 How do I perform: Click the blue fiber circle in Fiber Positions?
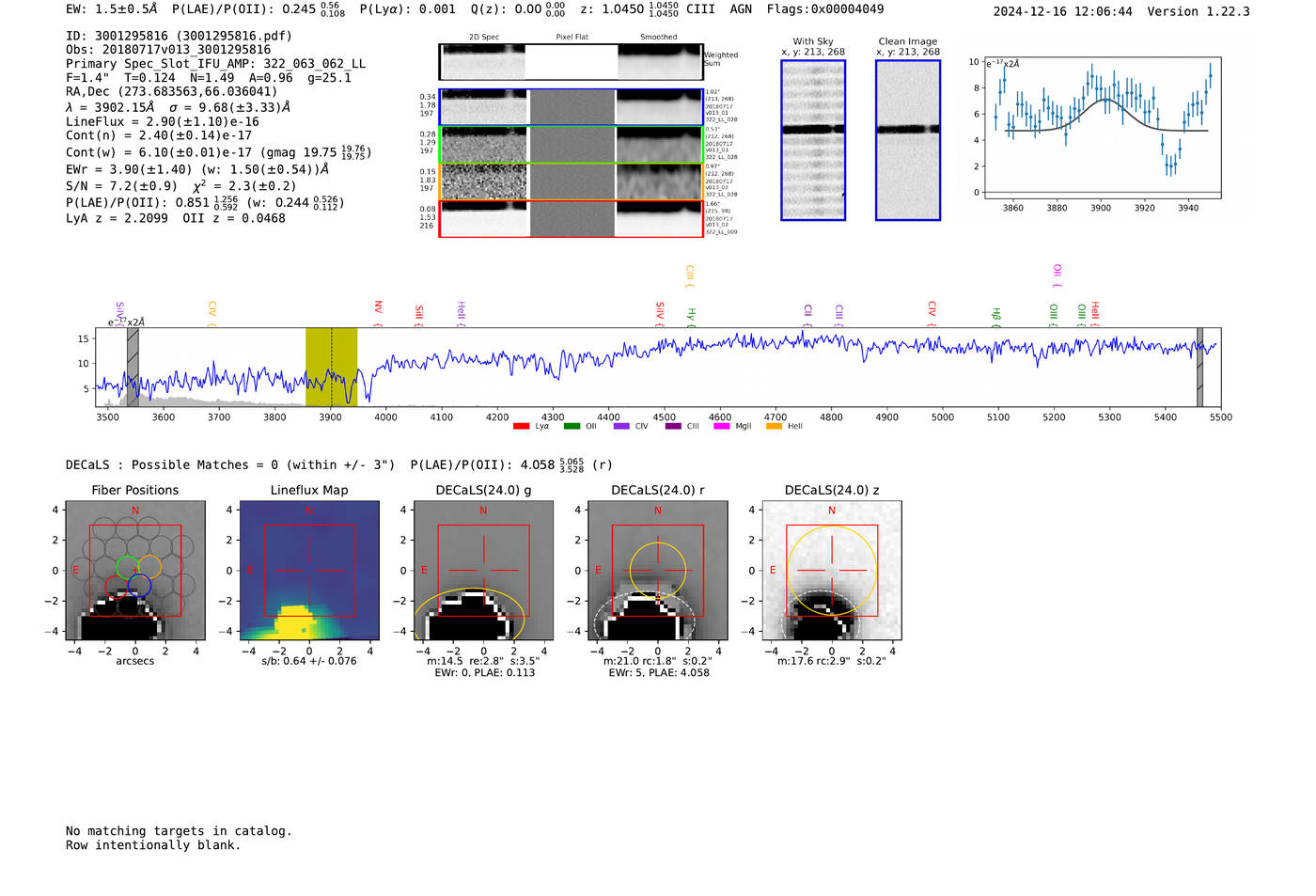tap(139, 586)
